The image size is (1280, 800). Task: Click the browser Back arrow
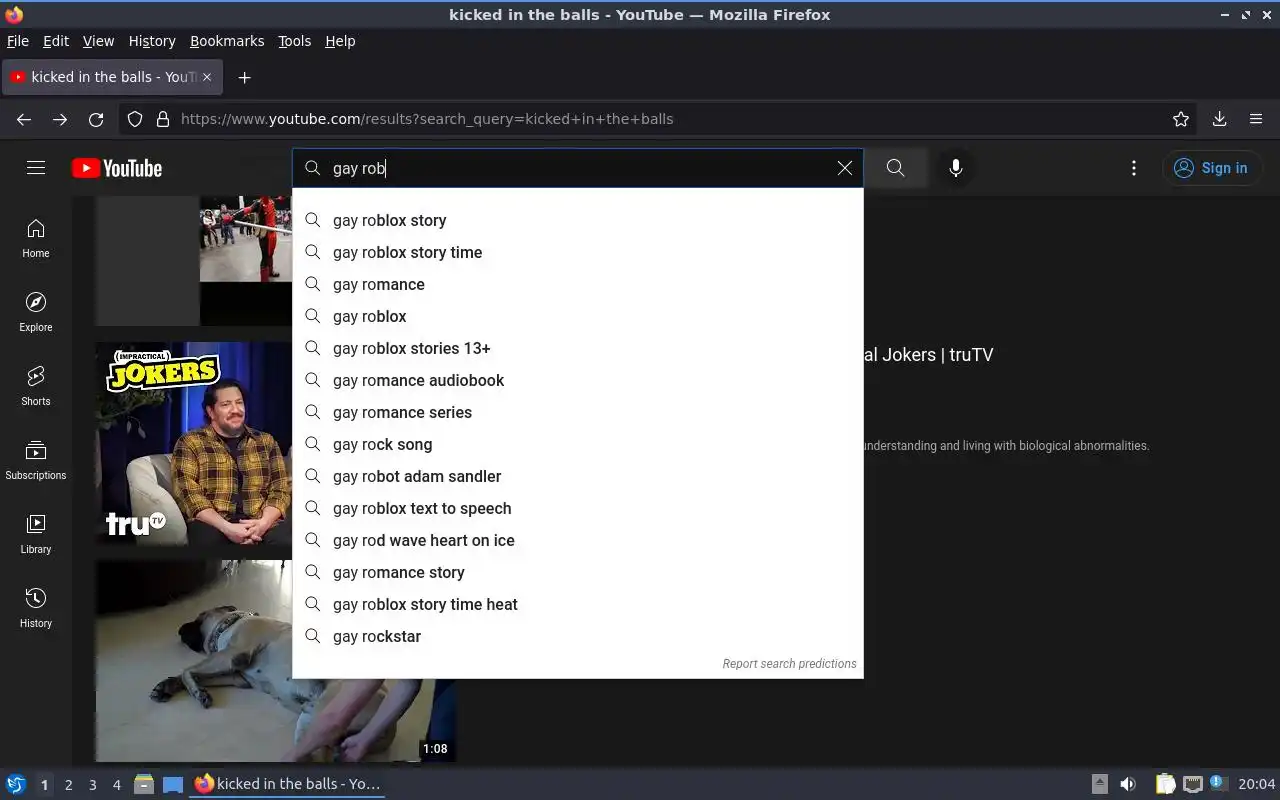tap(24, 119)
